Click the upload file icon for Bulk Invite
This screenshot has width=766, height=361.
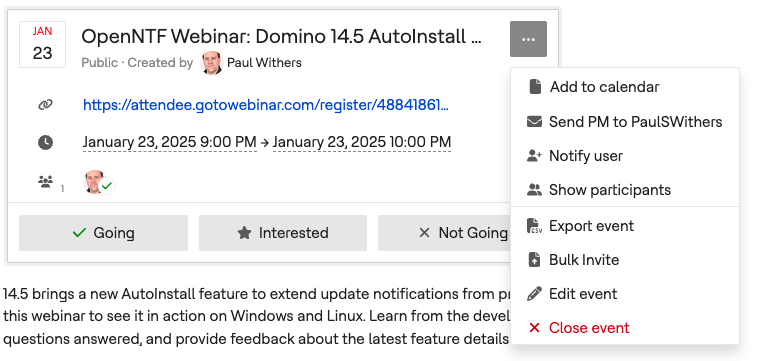pyautogui.click(x=534, y=260)
